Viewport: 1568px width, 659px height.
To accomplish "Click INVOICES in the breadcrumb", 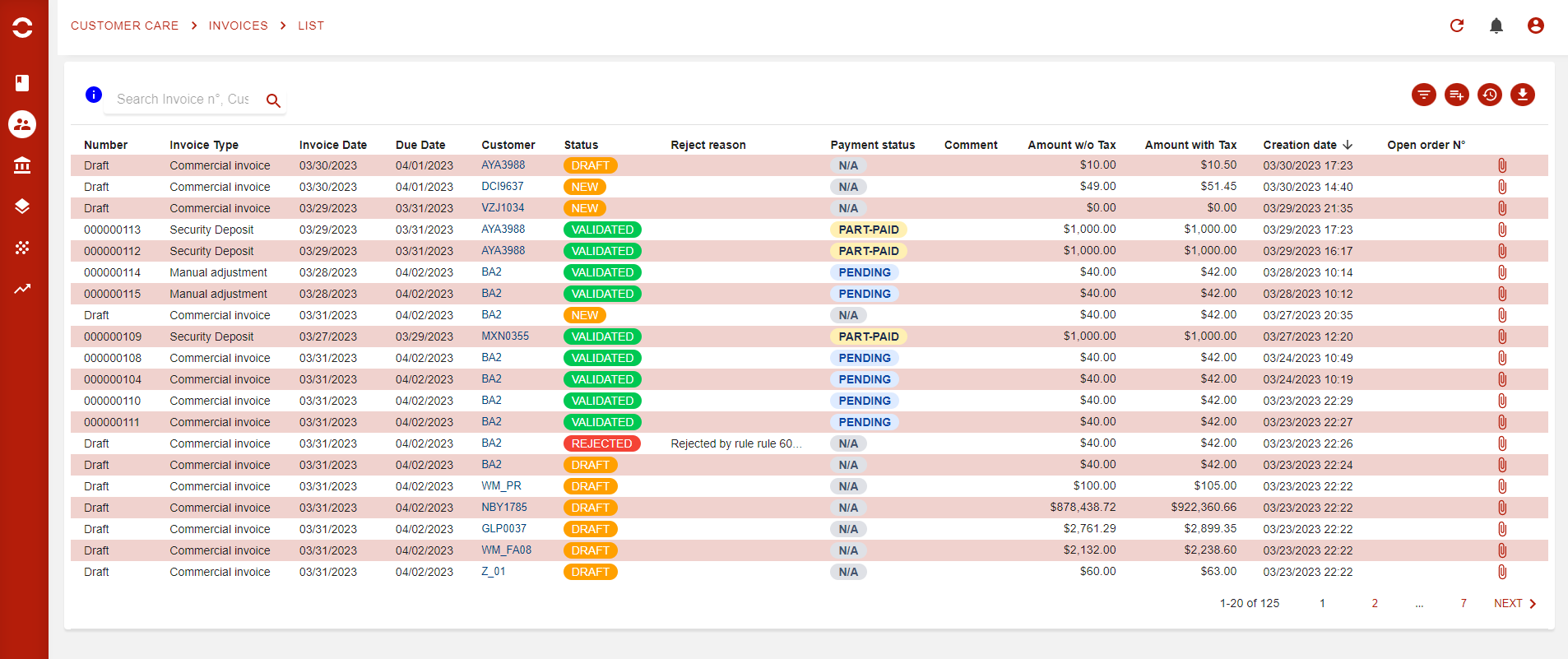I will [238, 26].
